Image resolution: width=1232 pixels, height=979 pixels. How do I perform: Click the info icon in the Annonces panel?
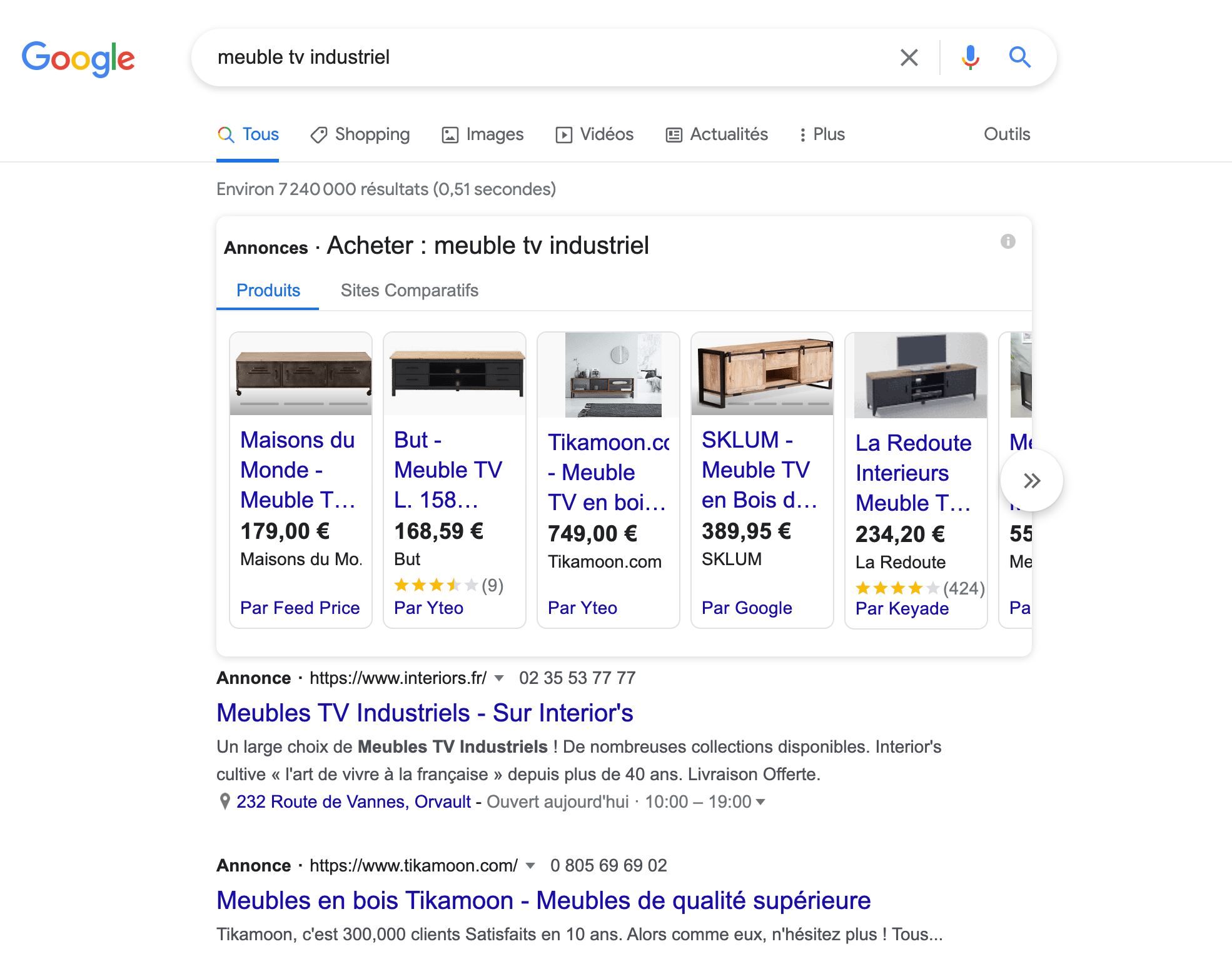pyautogui.click(x=1007, y=241)
